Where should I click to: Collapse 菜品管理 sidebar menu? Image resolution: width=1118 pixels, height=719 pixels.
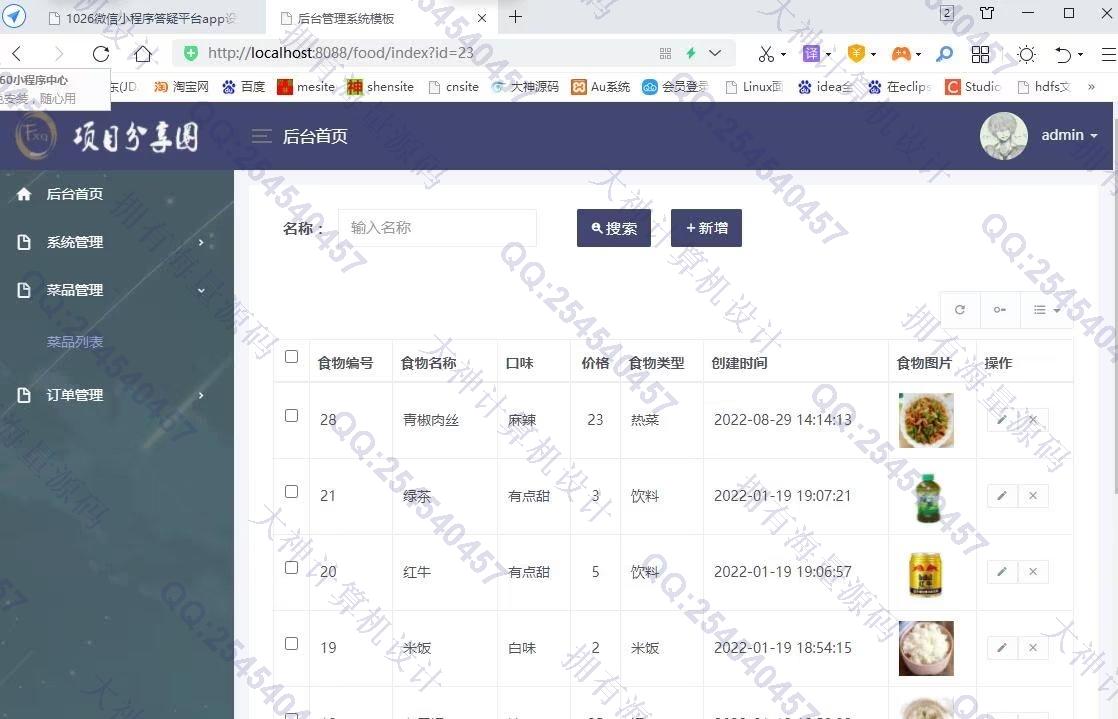tap(117, 290)
